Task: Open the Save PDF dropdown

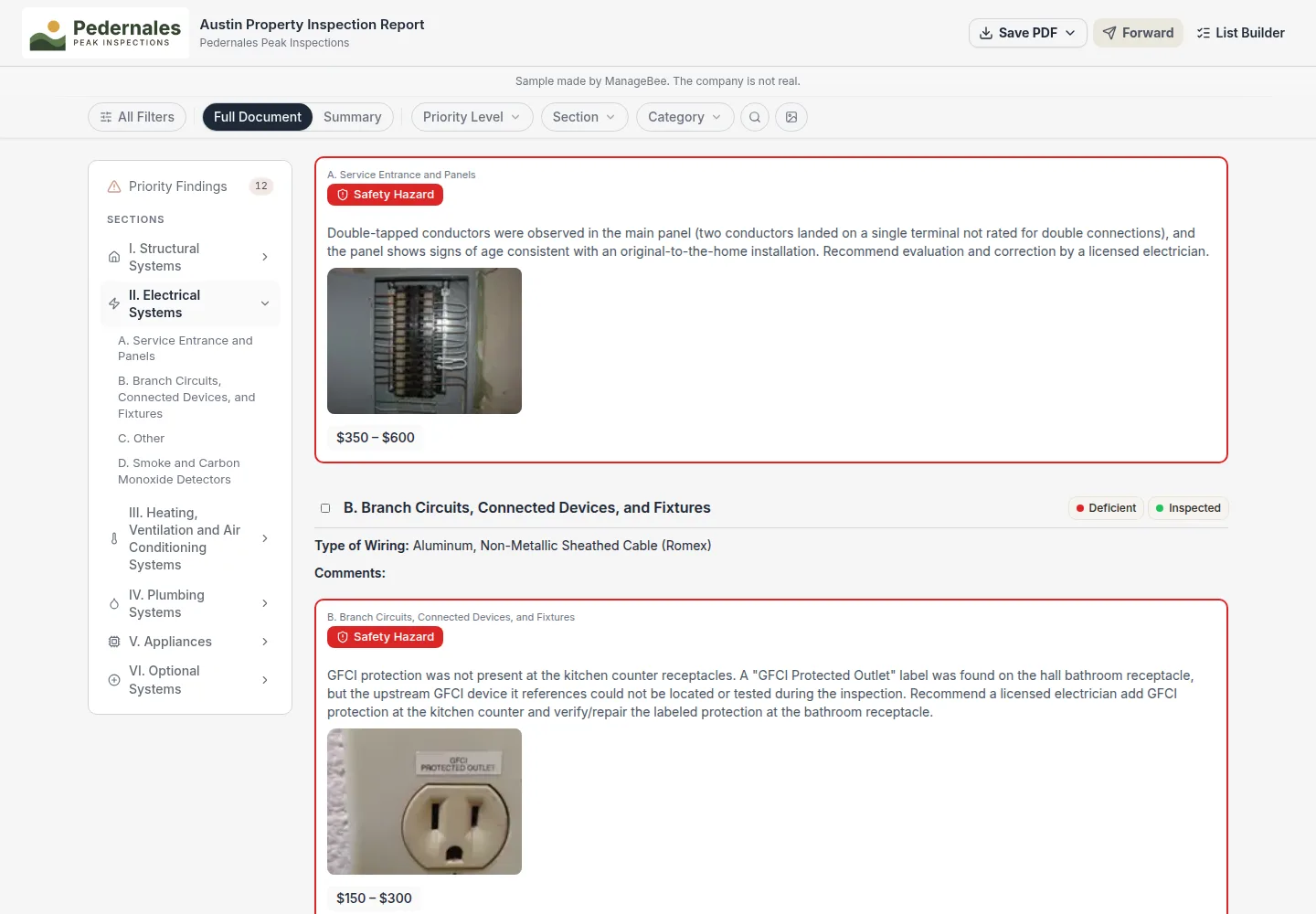Action: 1028,33
